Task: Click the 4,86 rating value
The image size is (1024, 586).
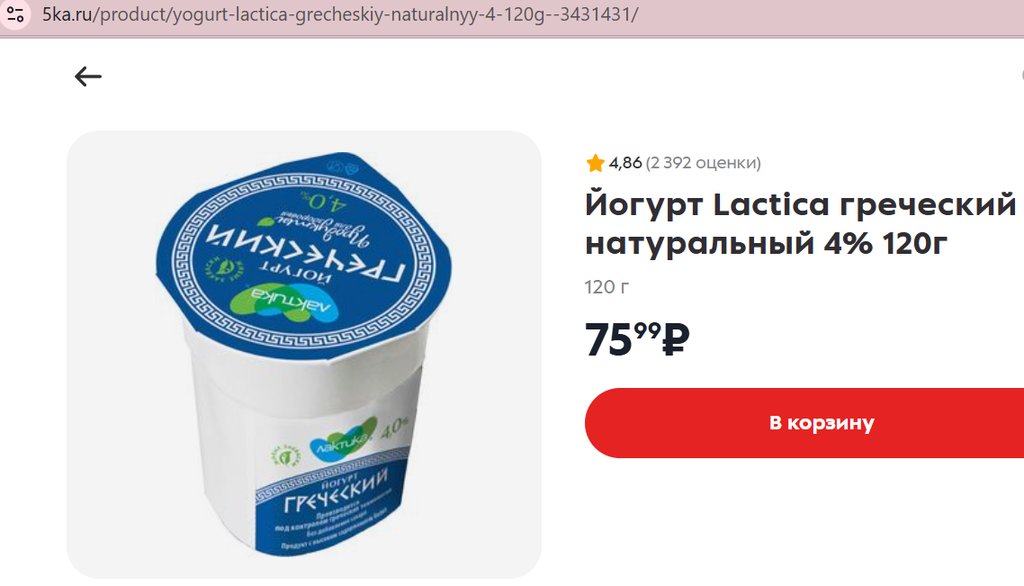Action: tap(625, 163)
